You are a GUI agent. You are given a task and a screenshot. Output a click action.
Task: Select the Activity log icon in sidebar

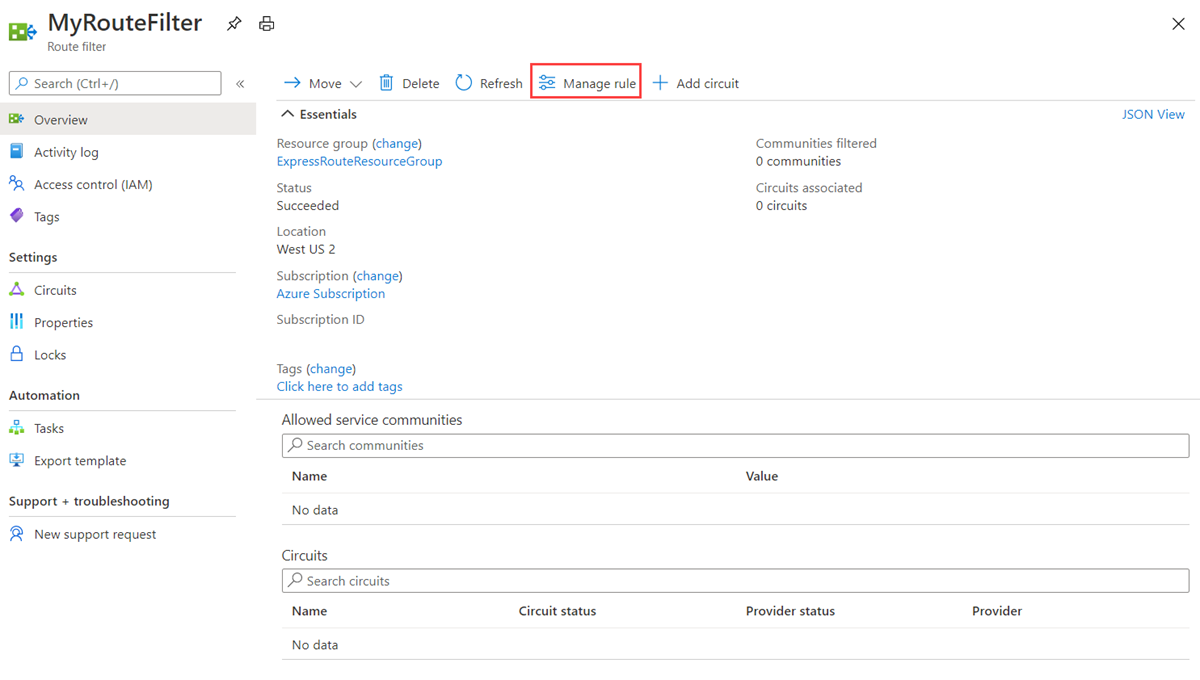click(19, 151)
